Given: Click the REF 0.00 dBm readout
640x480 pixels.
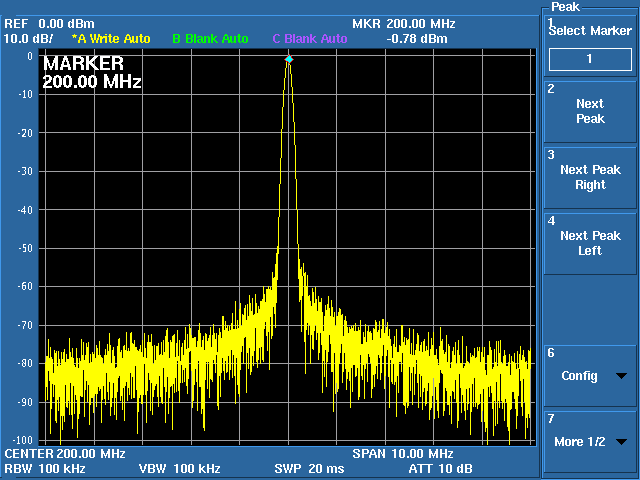Looking at the screenshot, I should (x=49, y=24).
